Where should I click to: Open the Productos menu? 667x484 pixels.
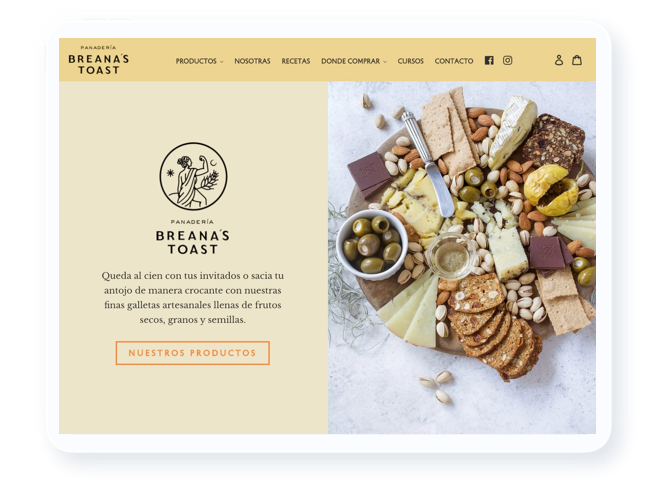coord(196,61)
